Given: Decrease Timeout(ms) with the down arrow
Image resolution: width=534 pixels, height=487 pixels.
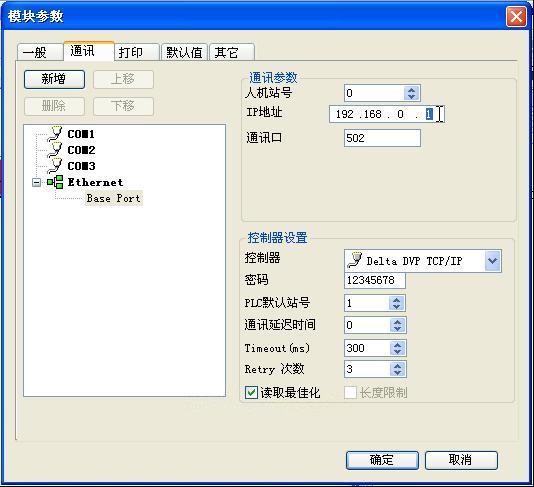Looking at the screenshot, I should click(397, 352).
